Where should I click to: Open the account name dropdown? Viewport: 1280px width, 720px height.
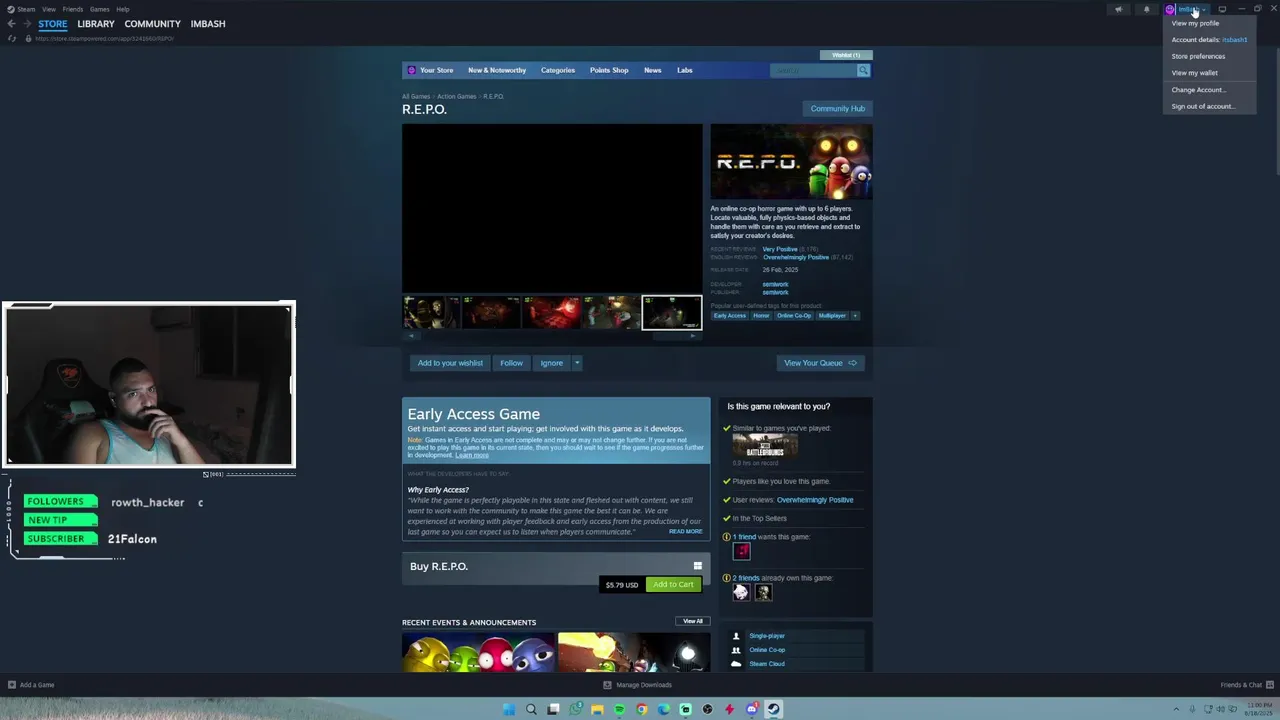point(1190,9)
